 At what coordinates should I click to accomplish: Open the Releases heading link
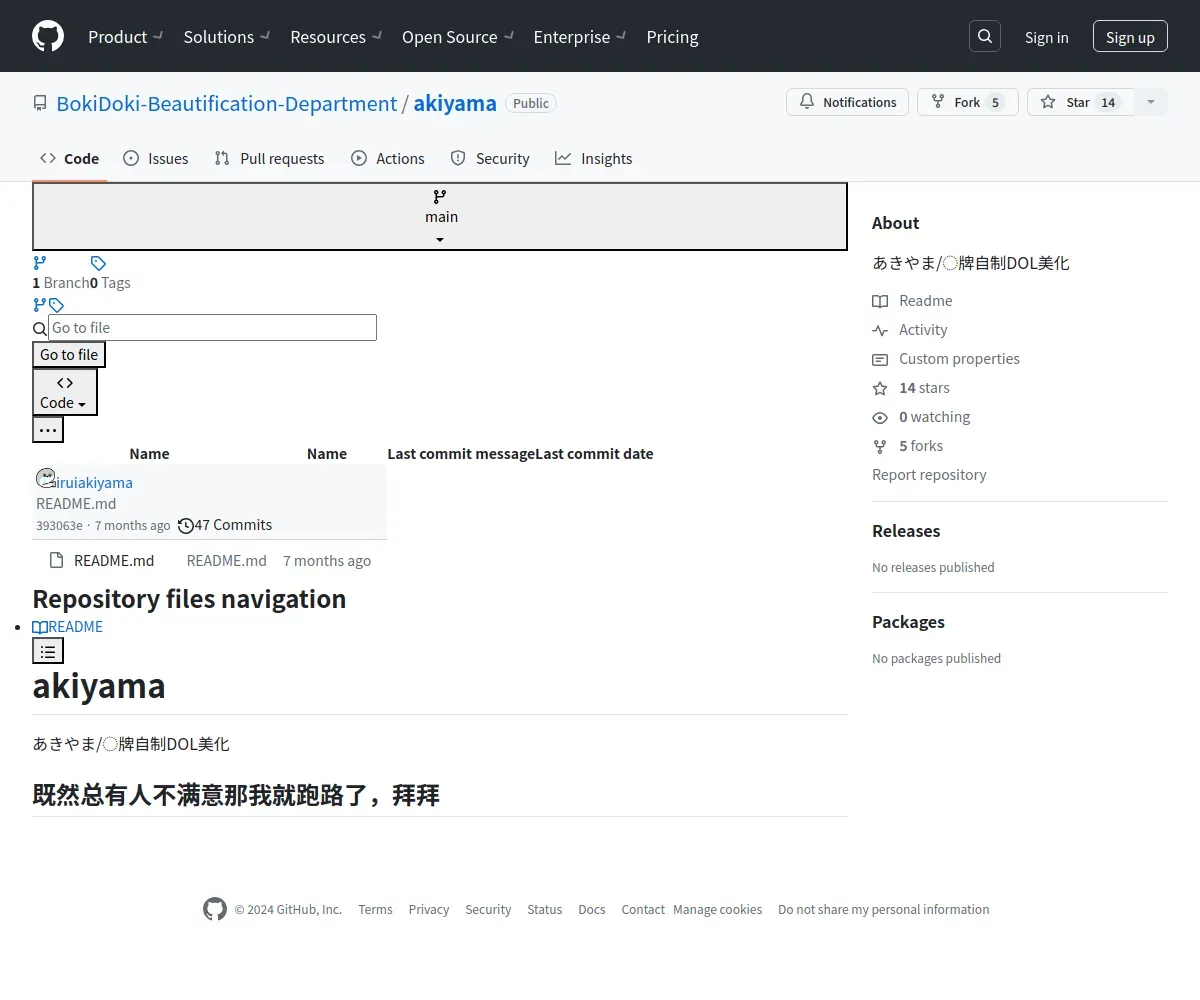906,531
